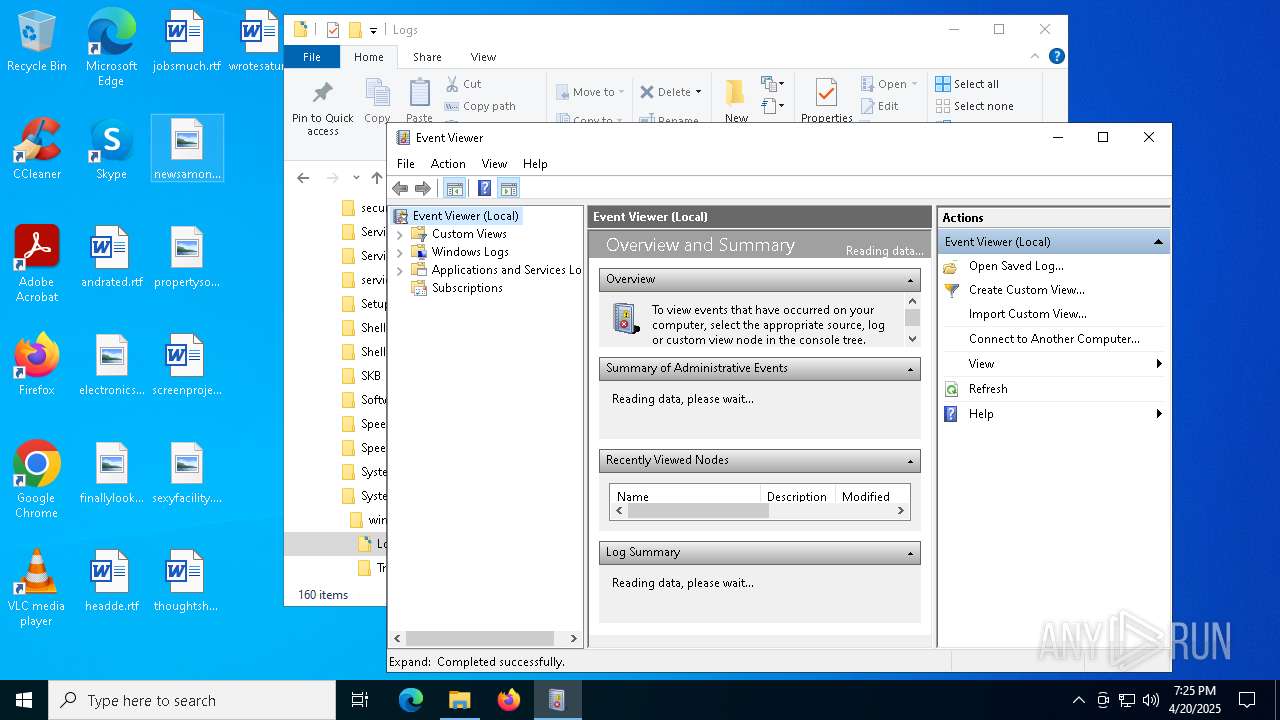Click Import Custom View action
This screenshot has width=1280, height=720.
tap(1027, 314)
